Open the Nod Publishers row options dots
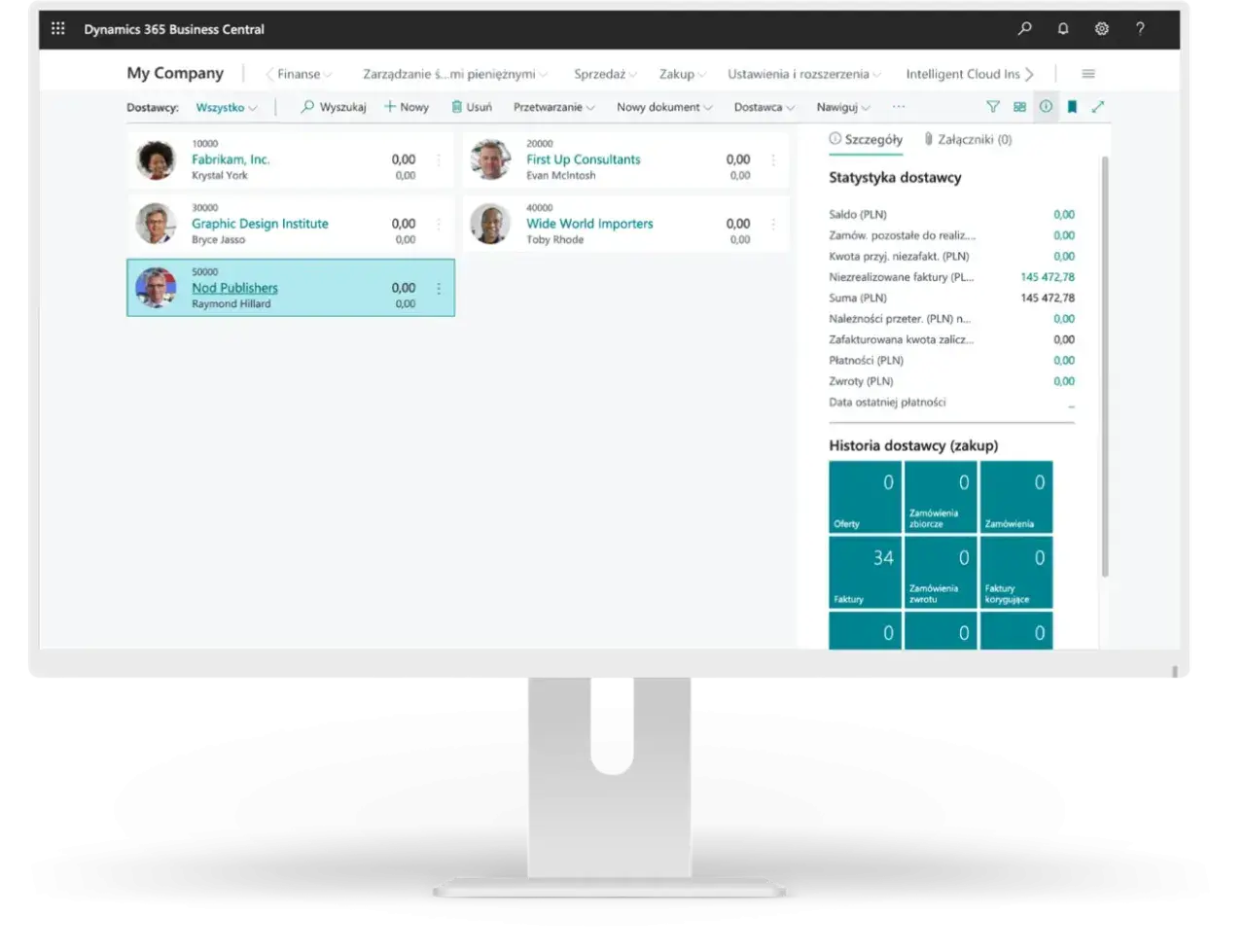This screenshot has width=1245, height=952. click(x=439, y=288)
